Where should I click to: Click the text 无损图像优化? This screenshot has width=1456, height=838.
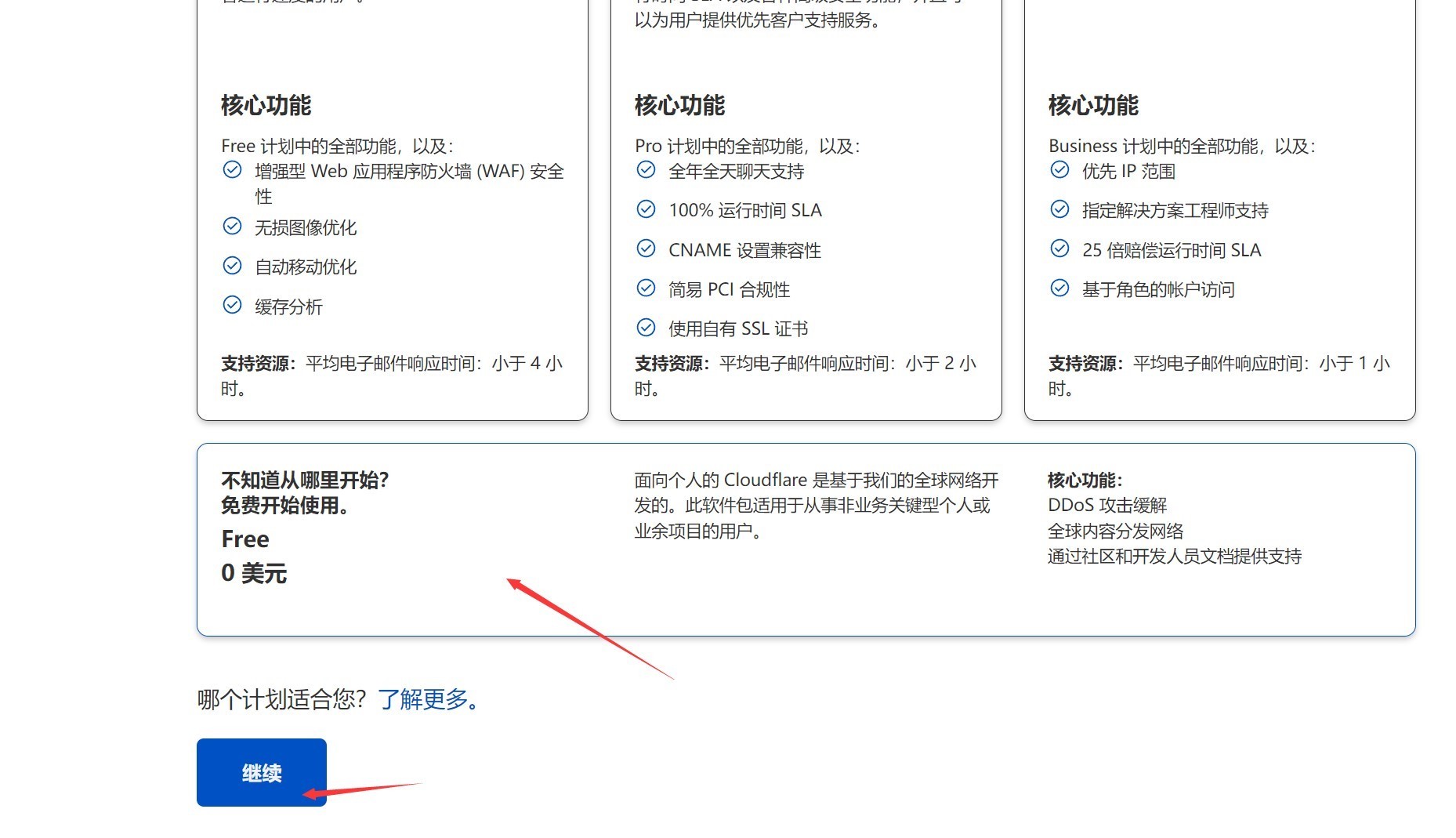coord(306,227)
